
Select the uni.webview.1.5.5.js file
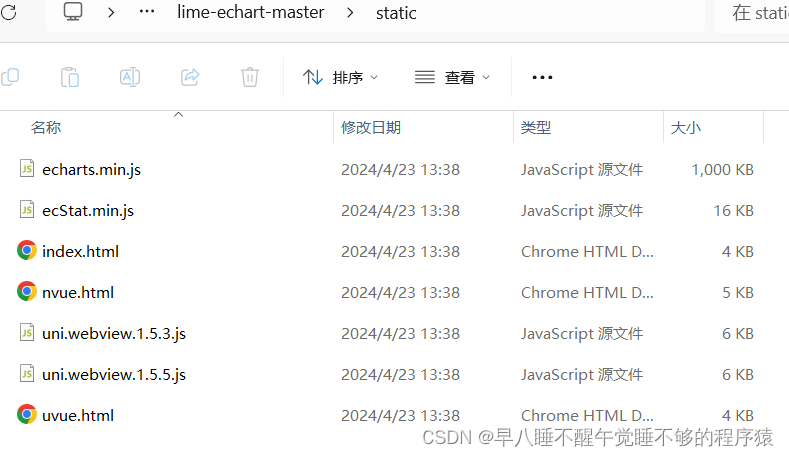pos(114,374)
